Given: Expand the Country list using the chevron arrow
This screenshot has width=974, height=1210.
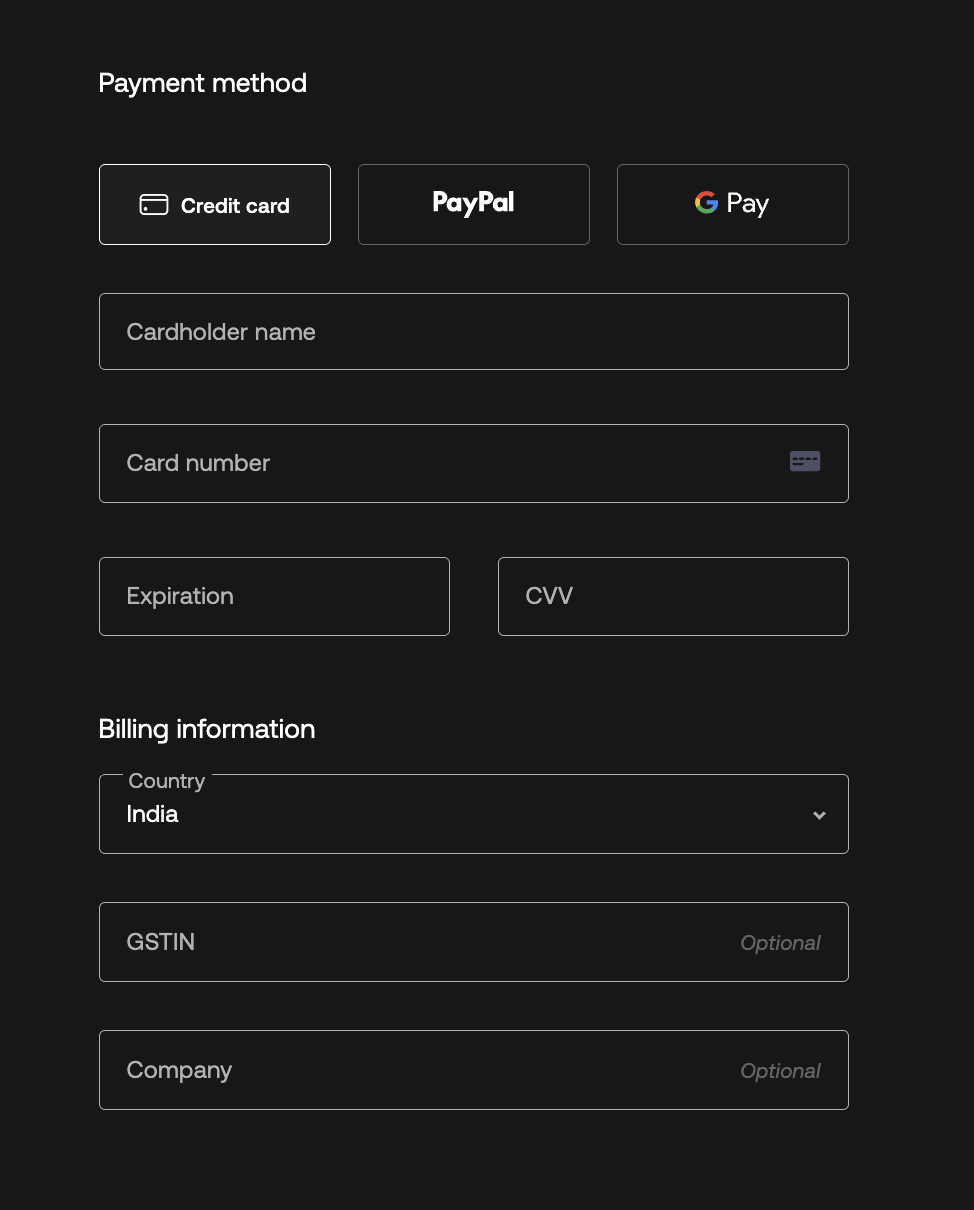Looking at the screenshot, I should click(819, 815).
